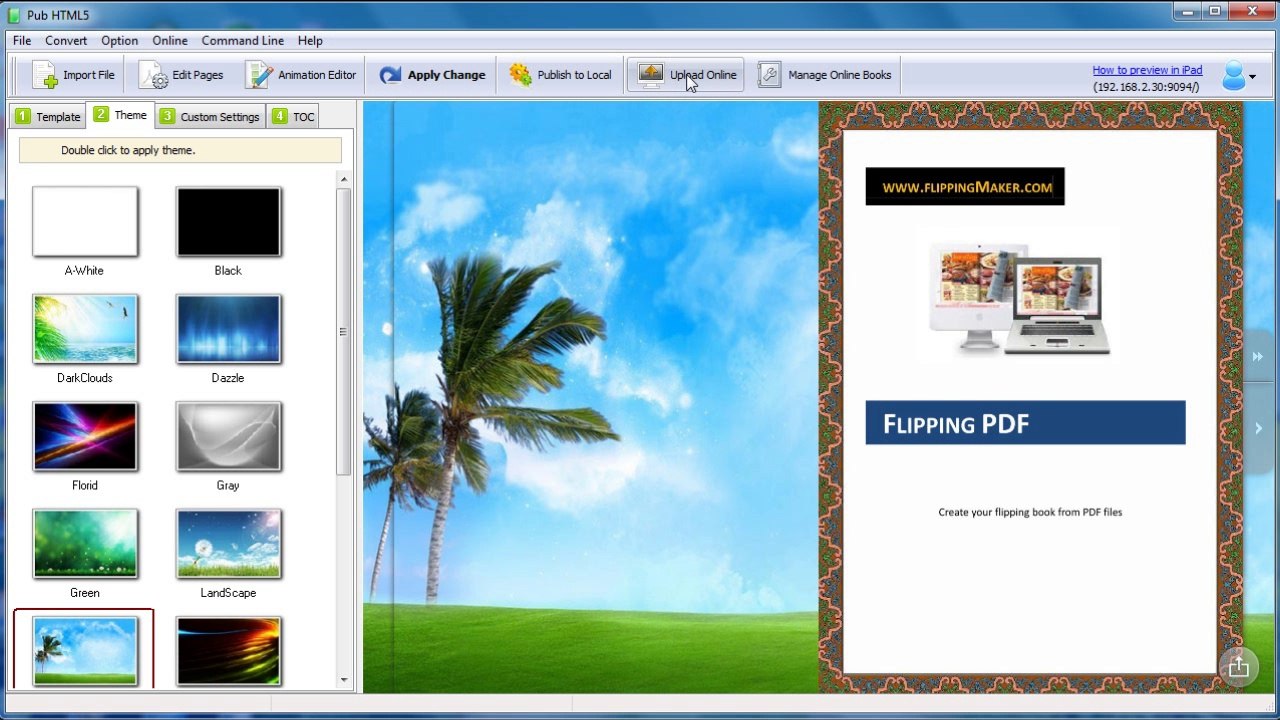
Task: Click the user account avatar icon
Action: pyautogui.click(x=1234, y=75)
